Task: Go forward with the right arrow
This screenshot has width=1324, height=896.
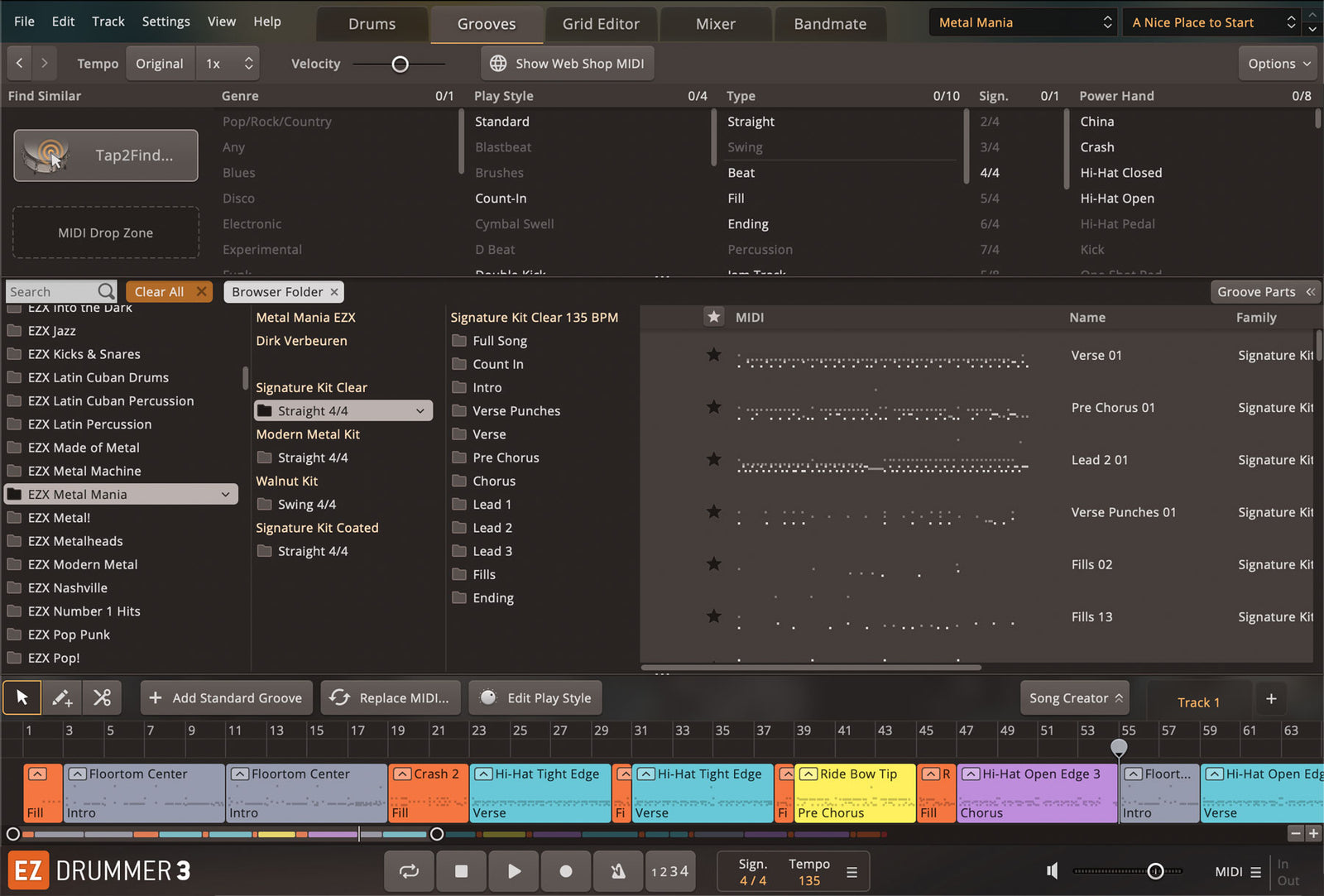Action: [x=45, y=63]
